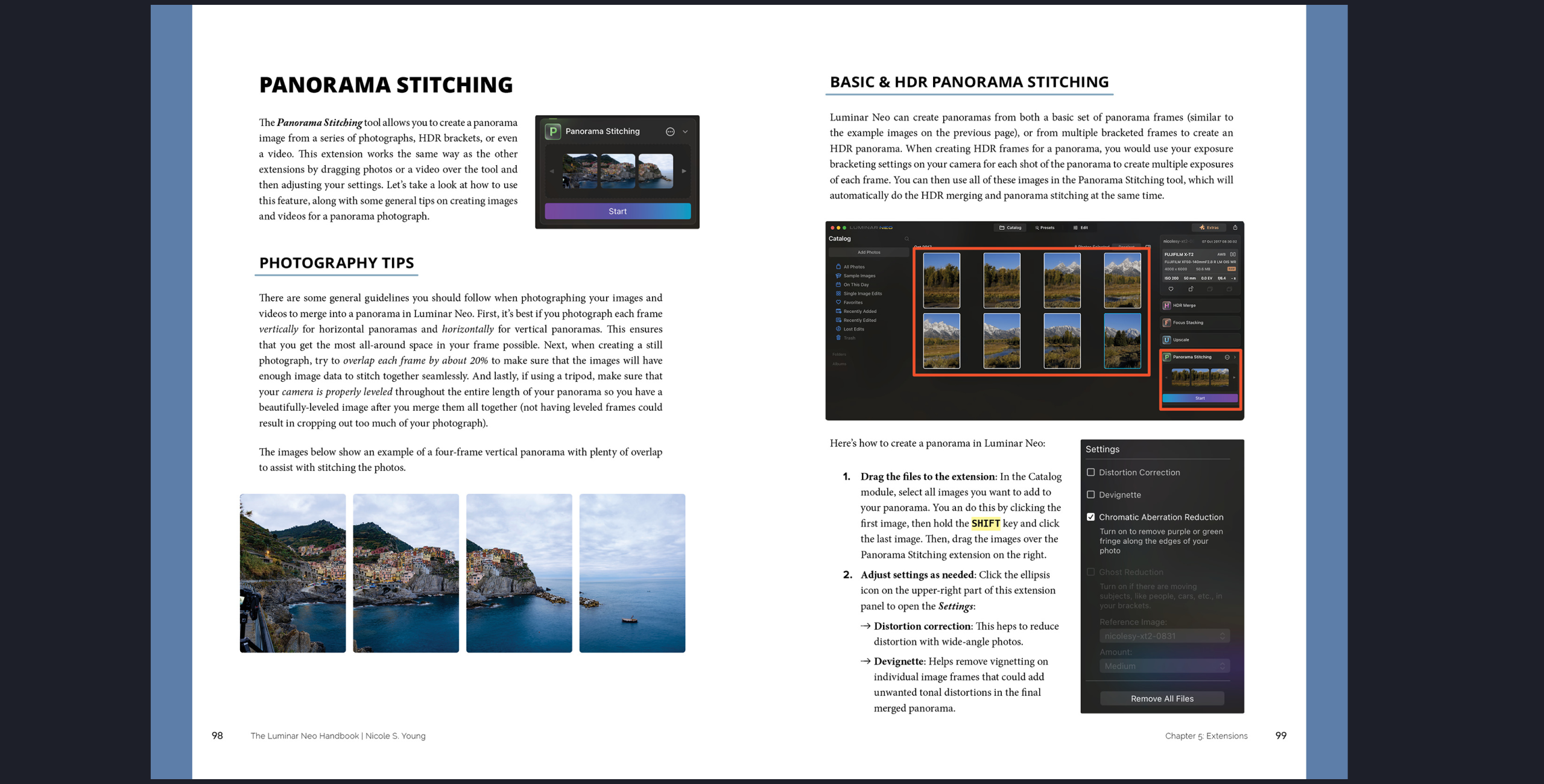1544x784 pixels.
Task: Uncheck Chromatic Aberration Reduction
Action: pyautogui.click(x=1090, y=517)
